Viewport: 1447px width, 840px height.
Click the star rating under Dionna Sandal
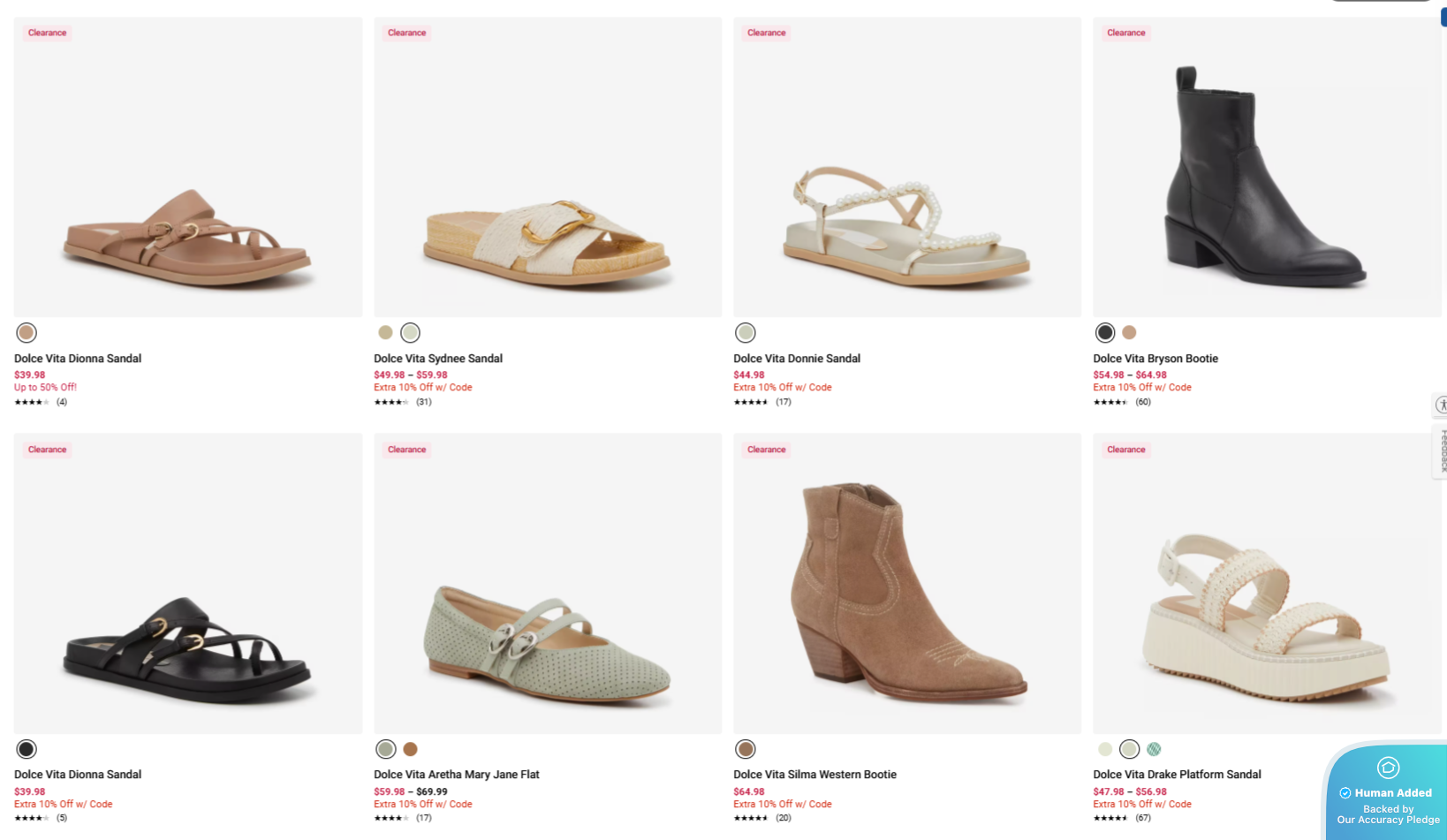point(34,402)
